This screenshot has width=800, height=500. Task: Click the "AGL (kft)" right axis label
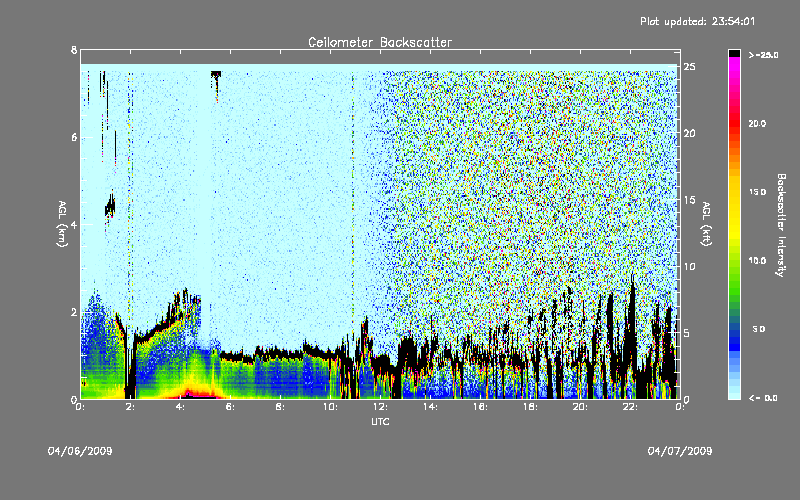[707, 224]
